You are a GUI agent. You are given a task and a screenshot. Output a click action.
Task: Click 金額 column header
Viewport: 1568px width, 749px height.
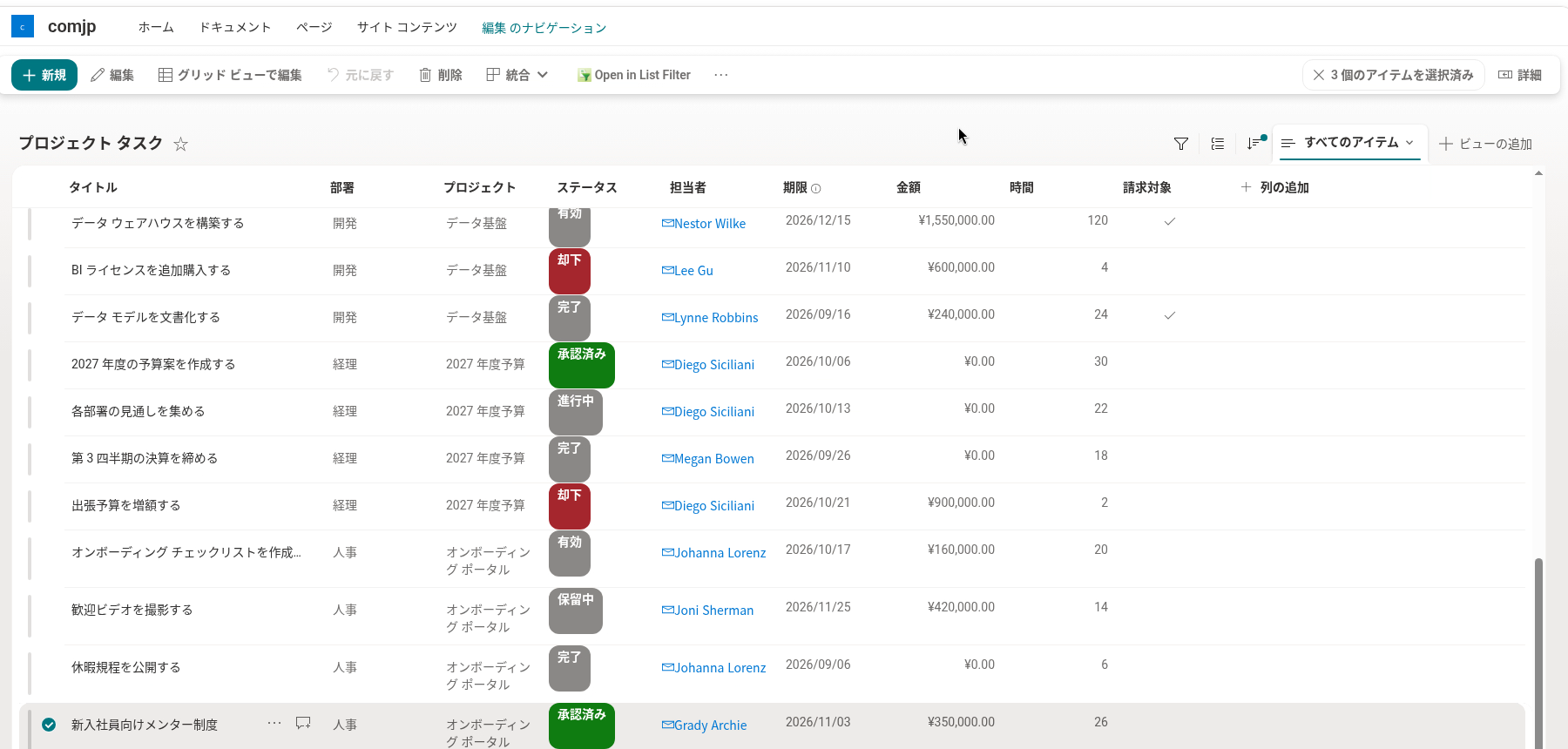pyautogui.click(x=909, y=187)
